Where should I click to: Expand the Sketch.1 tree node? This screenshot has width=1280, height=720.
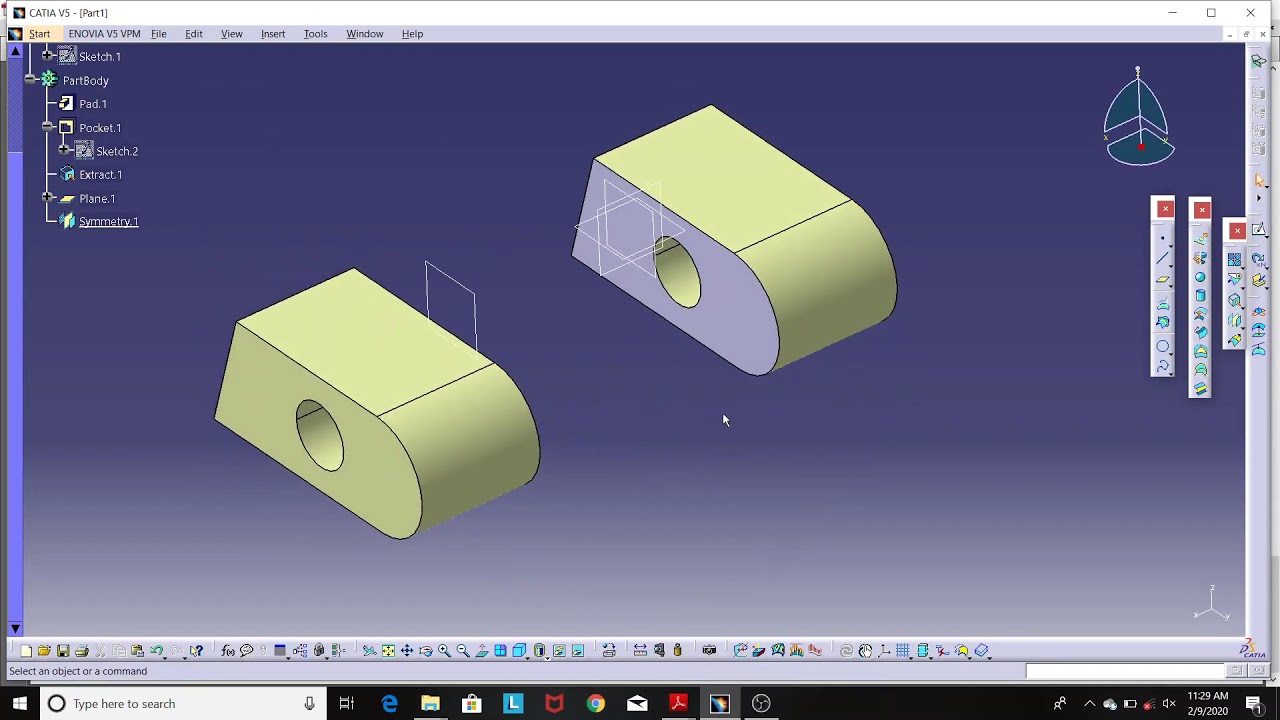tap(47, 56)
